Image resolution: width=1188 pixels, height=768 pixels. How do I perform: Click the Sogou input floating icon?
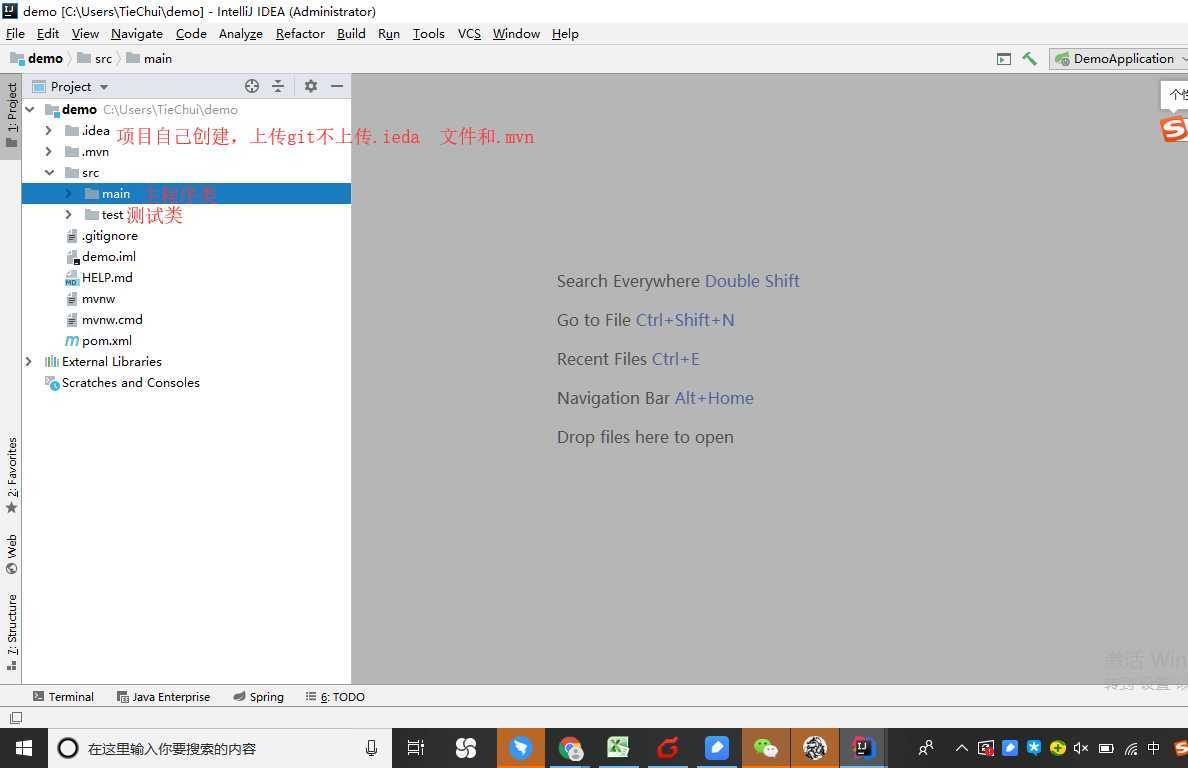pos(1173,129)
